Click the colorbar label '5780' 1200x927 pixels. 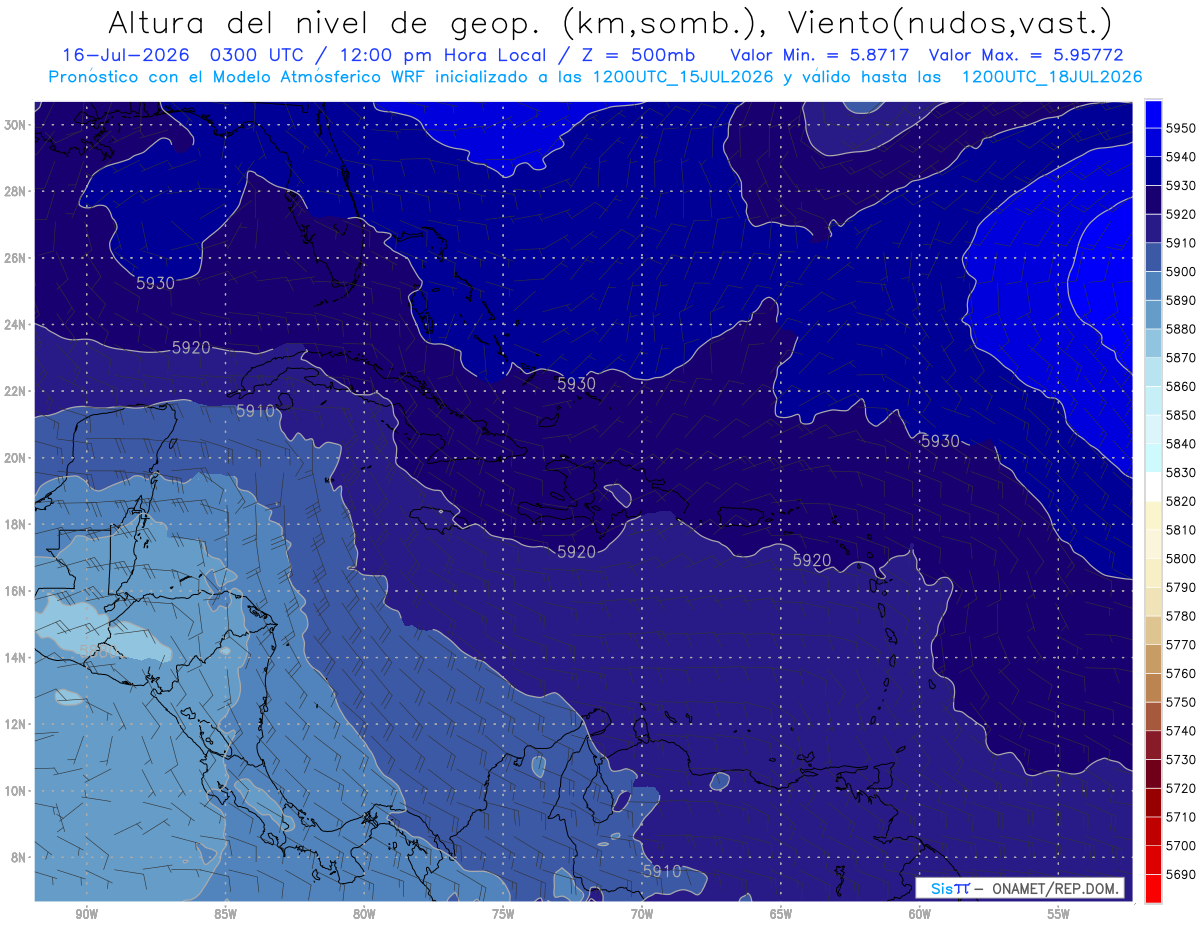(1181, 616)
